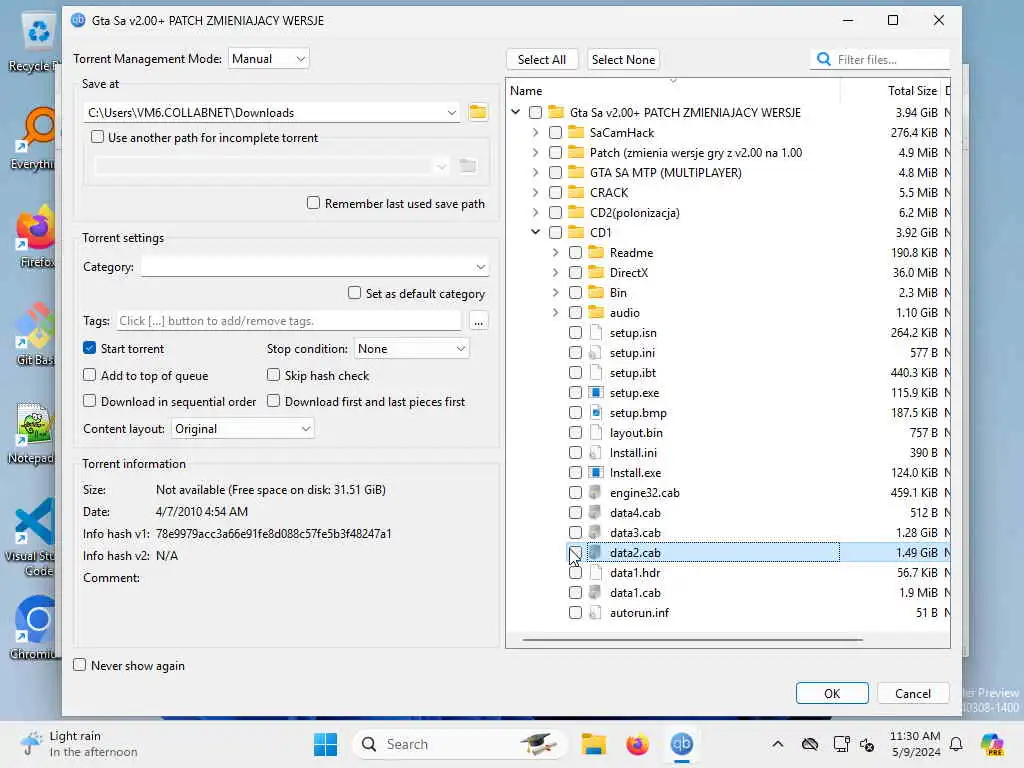Open the Windows Start menu
The height and width of the screenshot is (768, 1024).
point(325,744)
